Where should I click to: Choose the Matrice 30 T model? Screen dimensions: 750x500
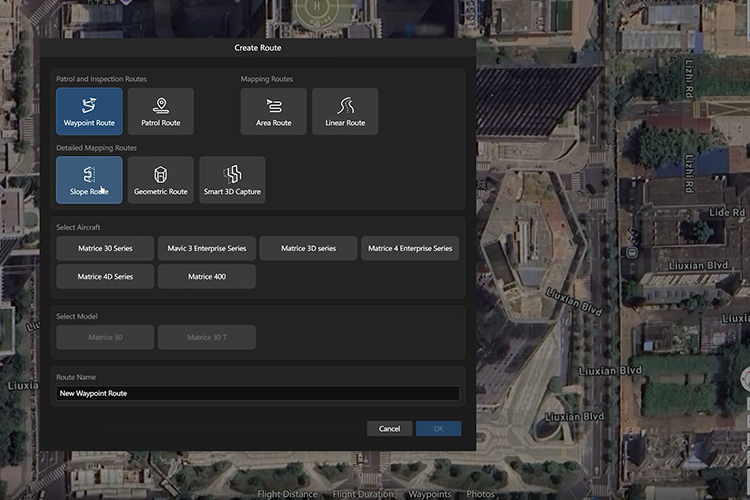pyautogui.click(x=207, y=337)
